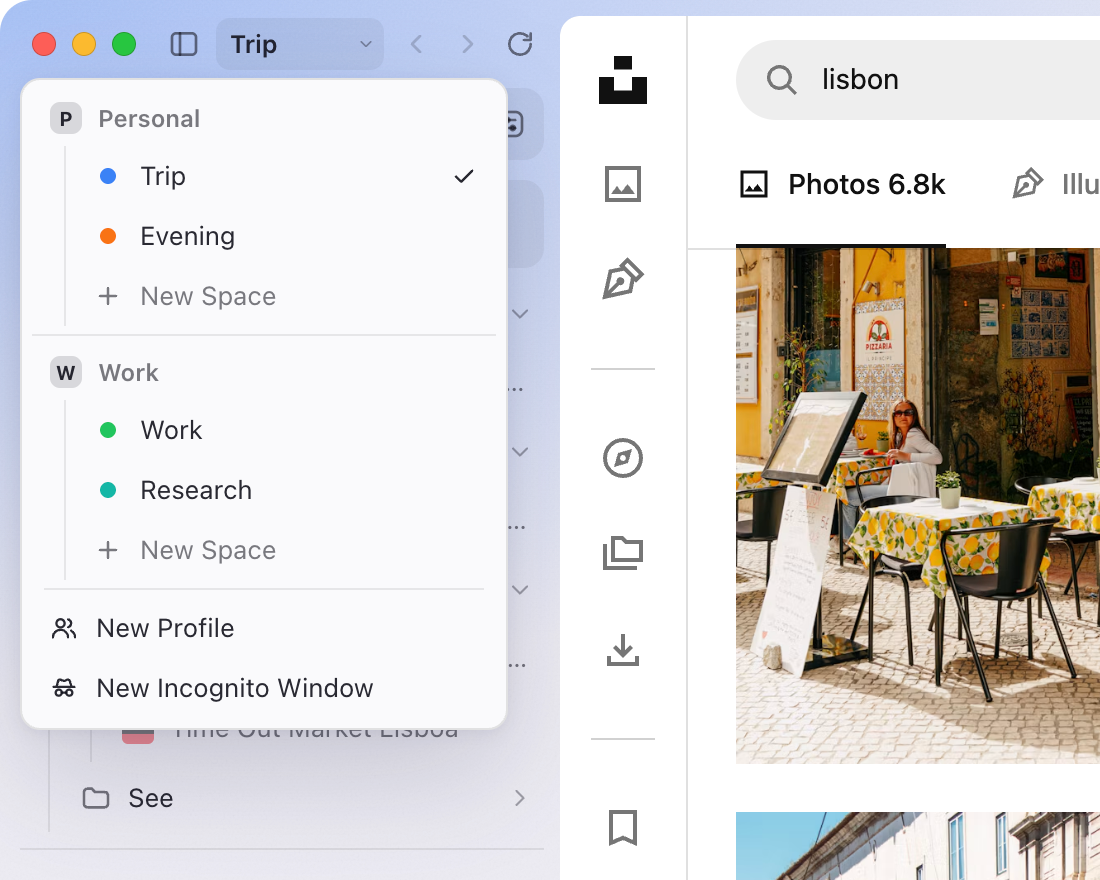Click the teal Research color dot
The image size is (1100, 880).
pyautogui.click(x=108, y=490)
